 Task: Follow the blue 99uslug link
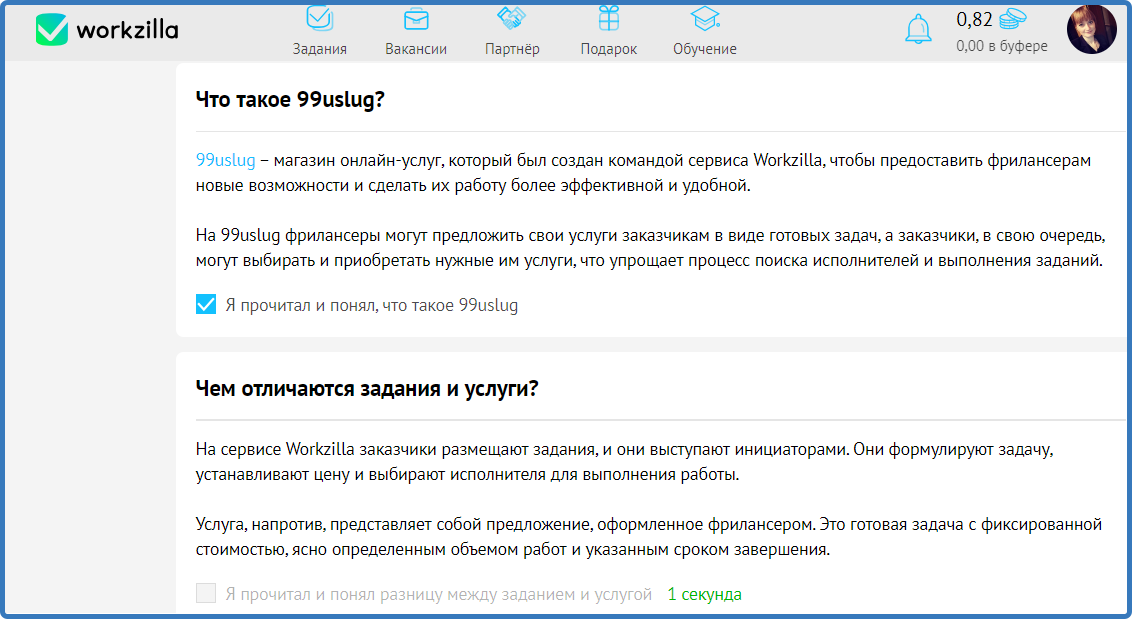225,160
